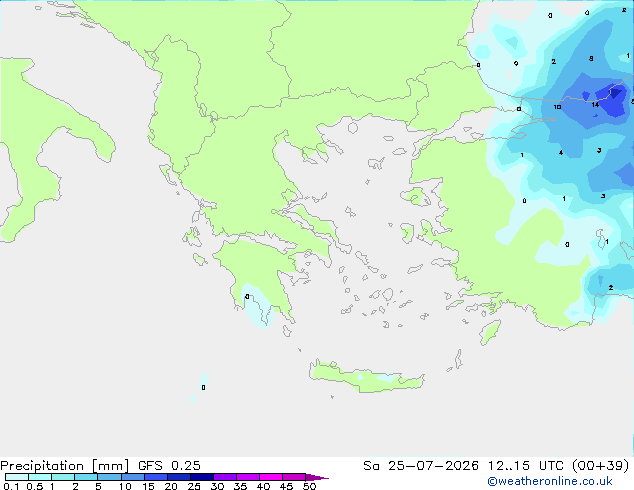Pick the 45–50 mm legend swatch
This screenshot has width=634, height=490.
click(294, 477)
